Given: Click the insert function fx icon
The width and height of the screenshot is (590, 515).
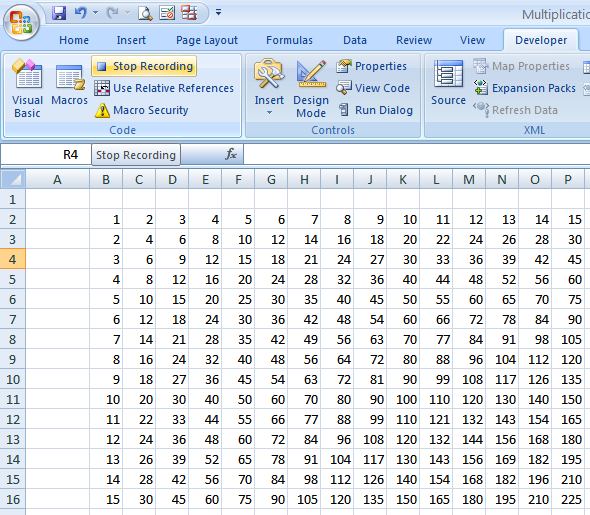Looking at the screenshot, I should [231, 154].
